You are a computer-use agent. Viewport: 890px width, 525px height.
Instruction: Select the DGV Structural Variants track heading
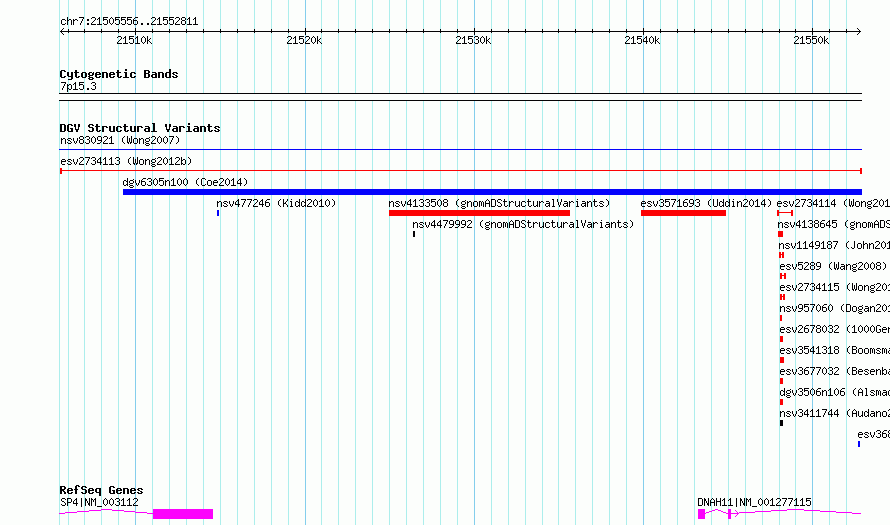[x=140, y=128]
